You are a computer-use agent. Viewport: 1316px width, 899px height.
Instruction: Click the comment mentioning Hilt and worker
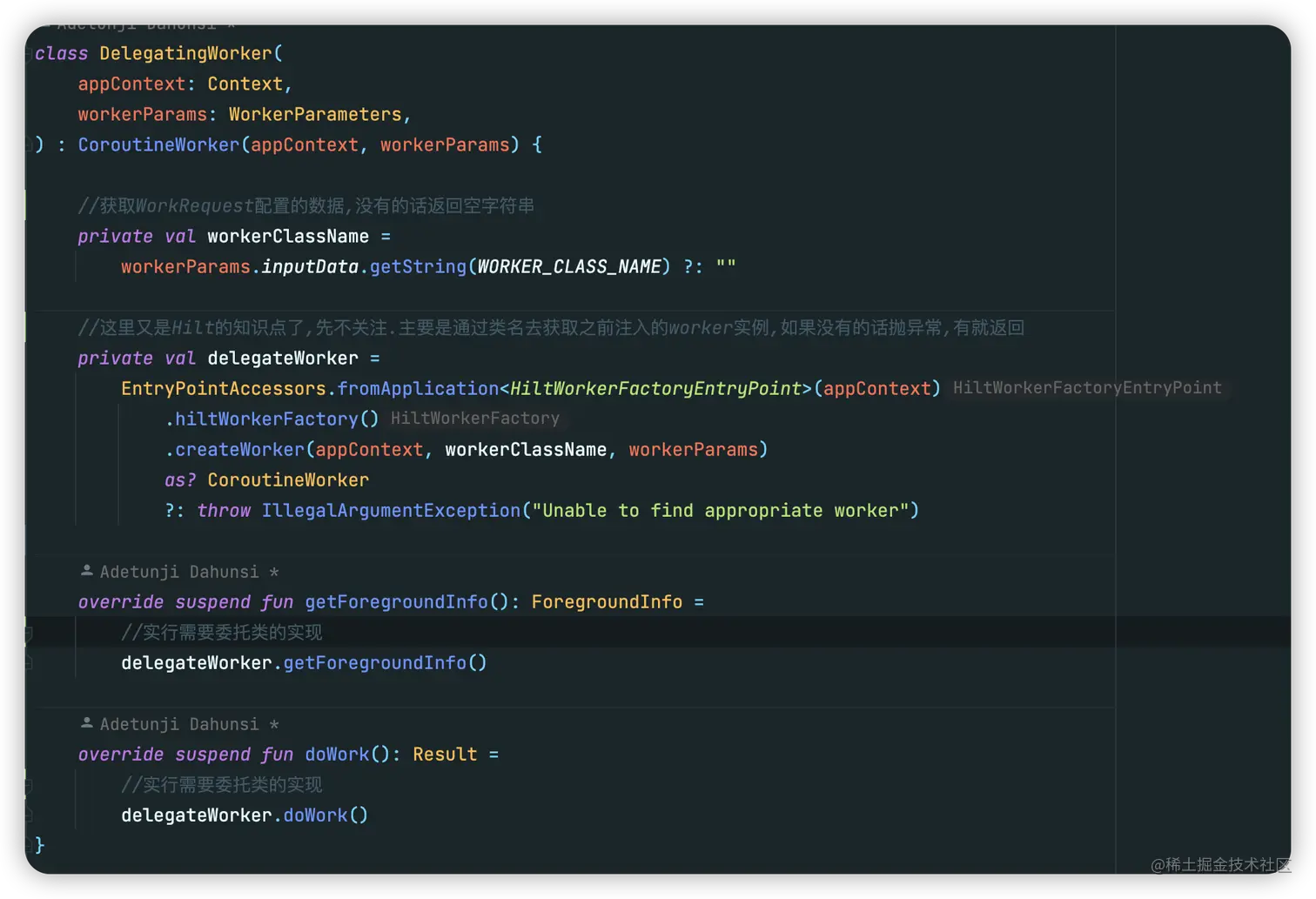551,327
